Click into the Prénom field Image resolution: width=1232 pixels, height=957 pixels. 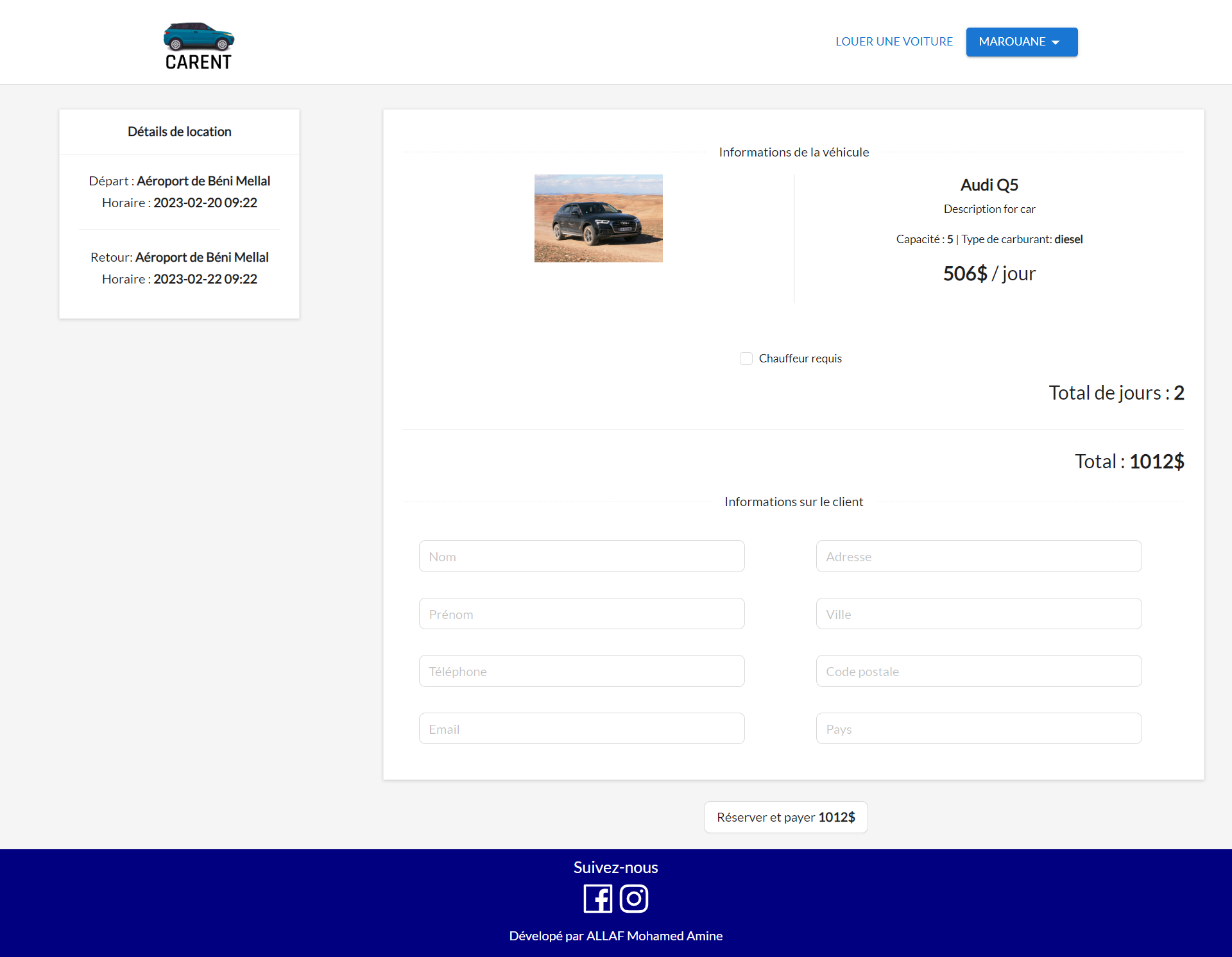[581, 614]
